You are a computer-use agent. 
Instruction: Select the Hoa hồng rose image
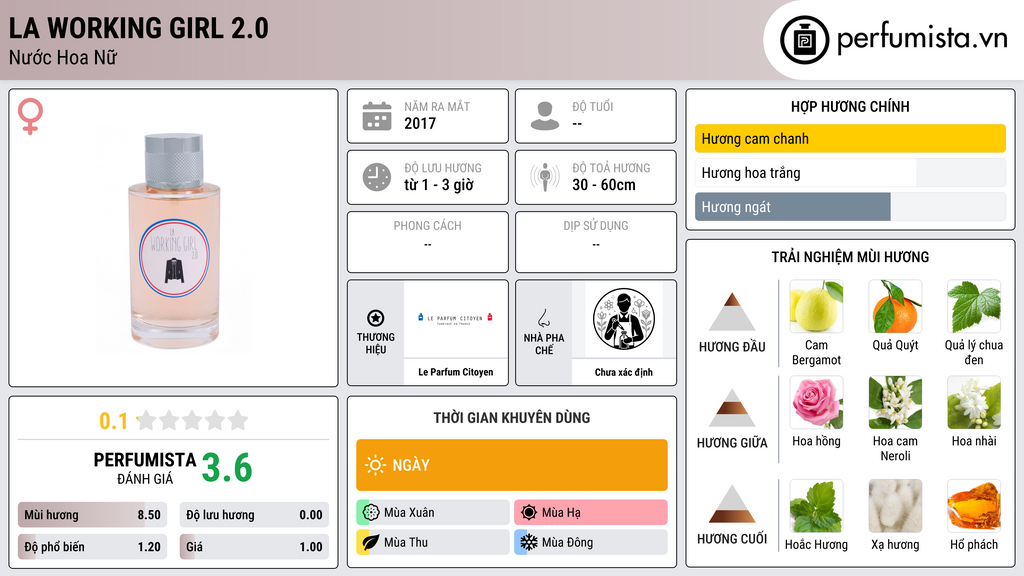[x=816, y=402]
